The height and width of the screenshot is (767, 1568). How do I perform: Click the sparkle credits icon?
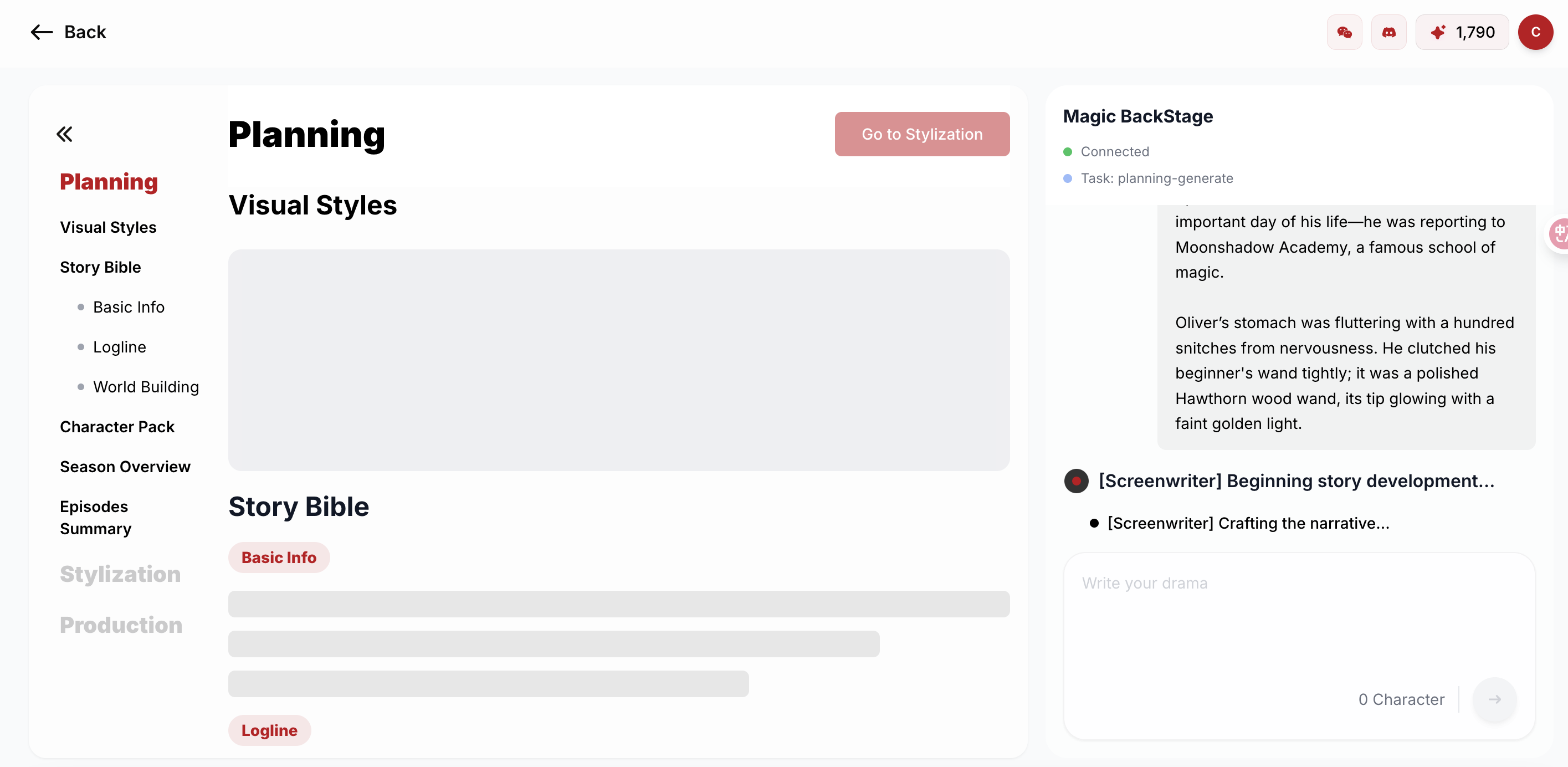tap(1438, 32)
